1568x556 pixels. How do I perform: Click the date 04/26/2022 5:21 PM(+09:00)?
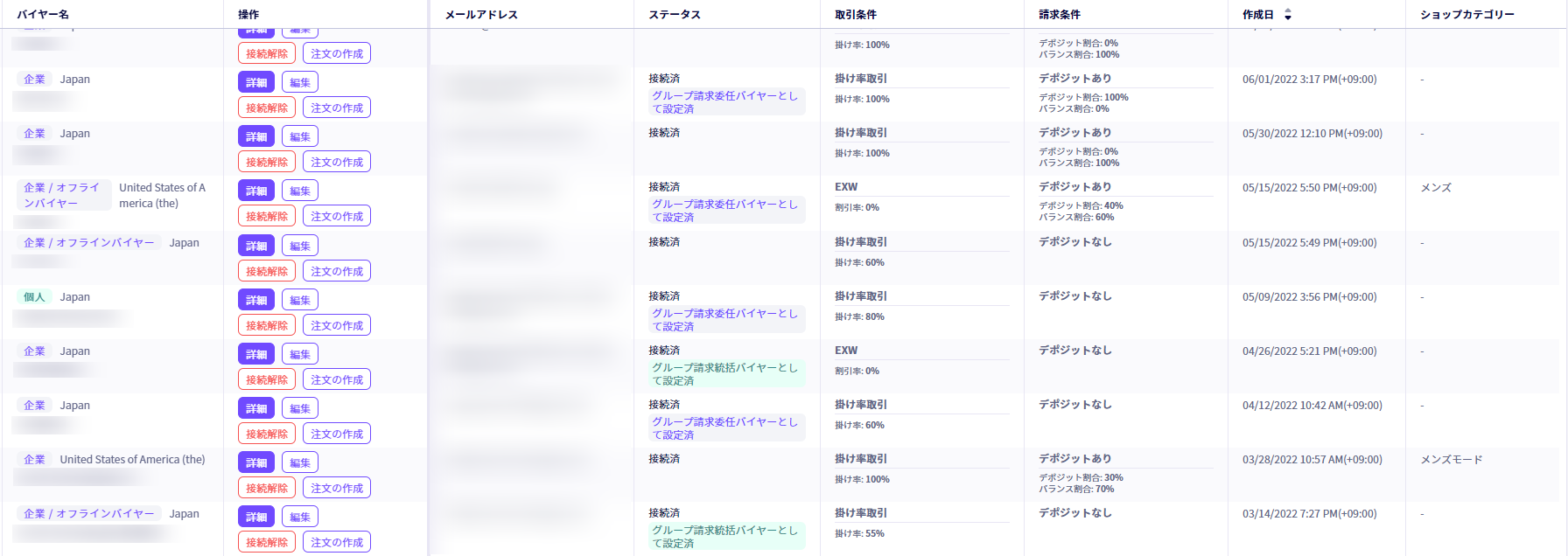1310,351
